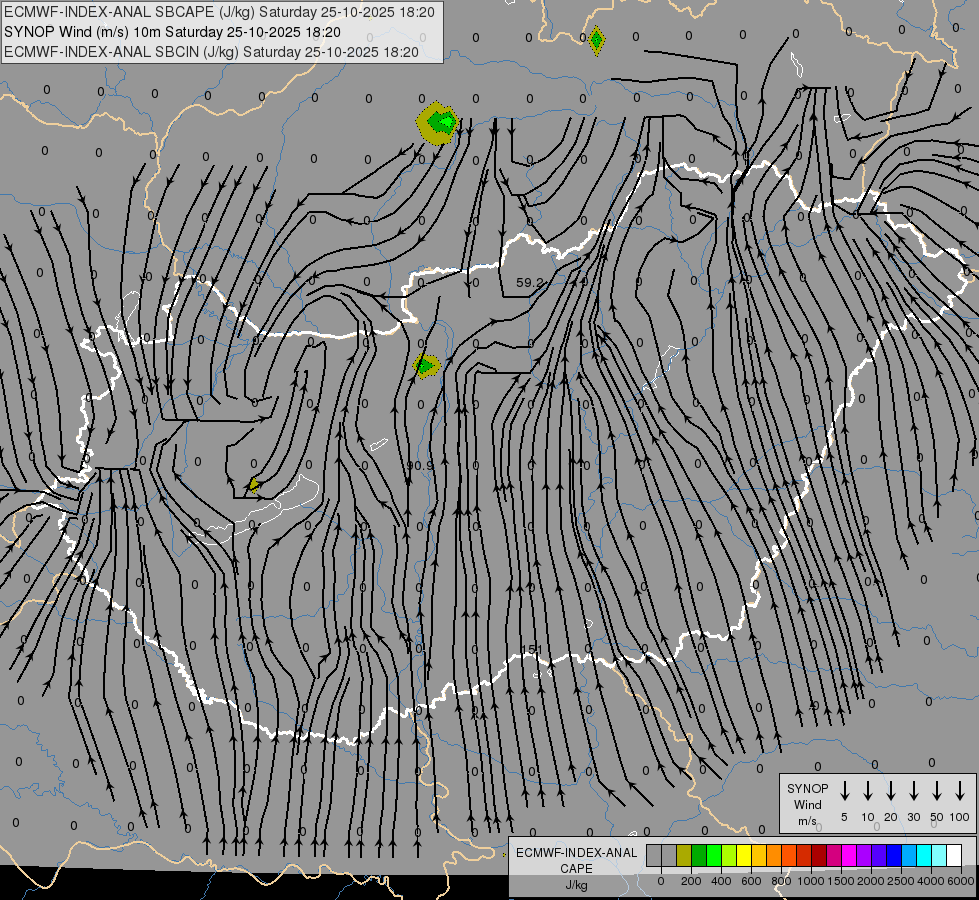
Task: Click the 10 m/s wind arrow in the SYNOP legend
Action: (x=868, y=790)
